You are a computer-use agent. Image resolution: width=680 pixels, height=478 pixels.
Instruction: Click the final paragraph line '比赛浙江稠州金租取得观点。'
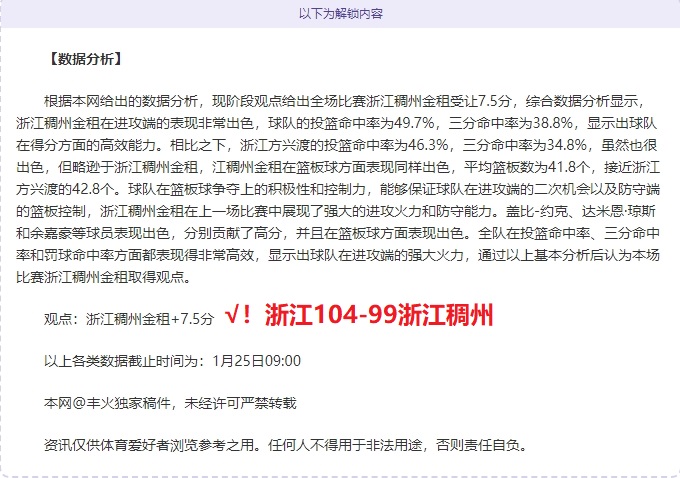point(104,277)
